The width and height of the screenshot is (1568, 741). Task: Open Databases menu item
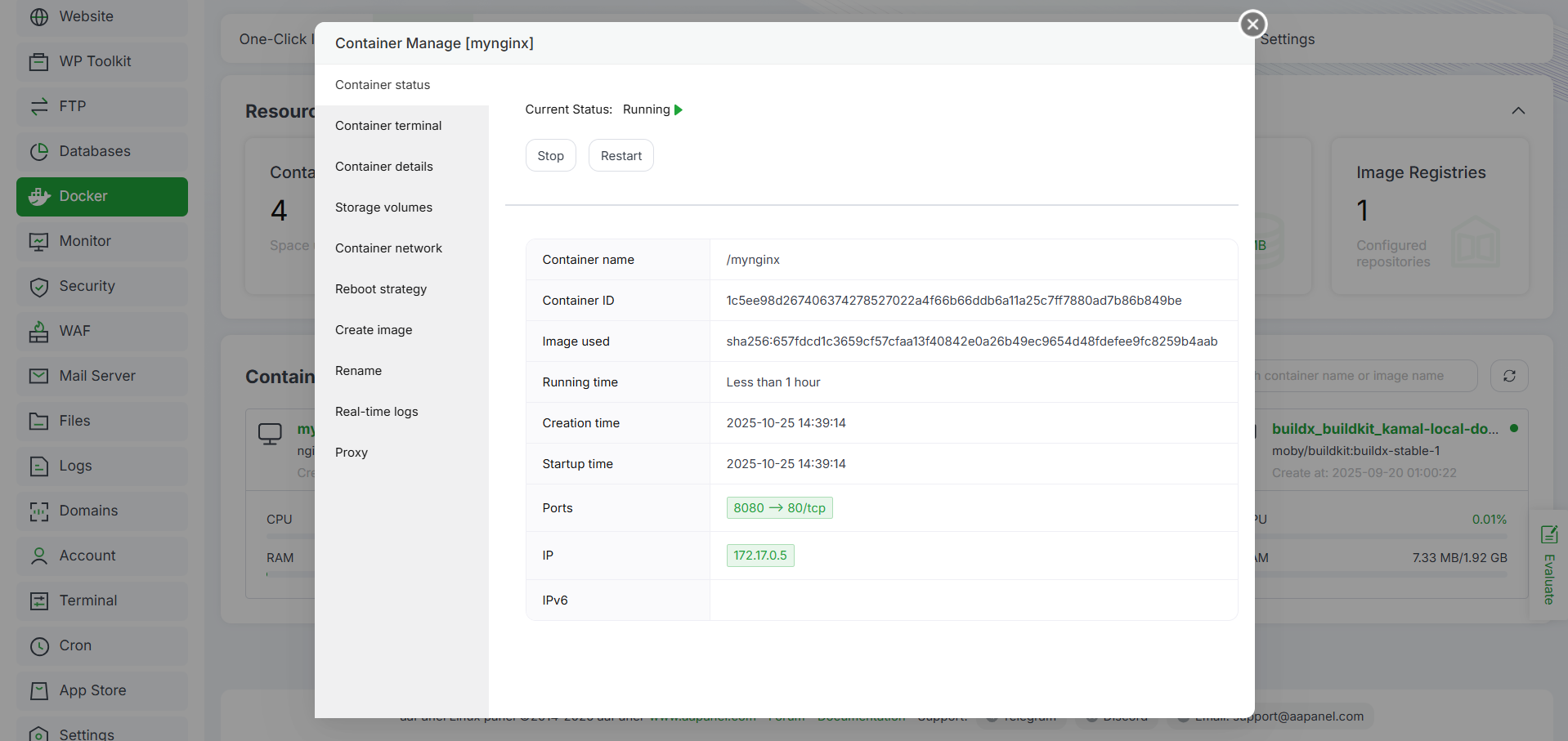pos(102,151)
